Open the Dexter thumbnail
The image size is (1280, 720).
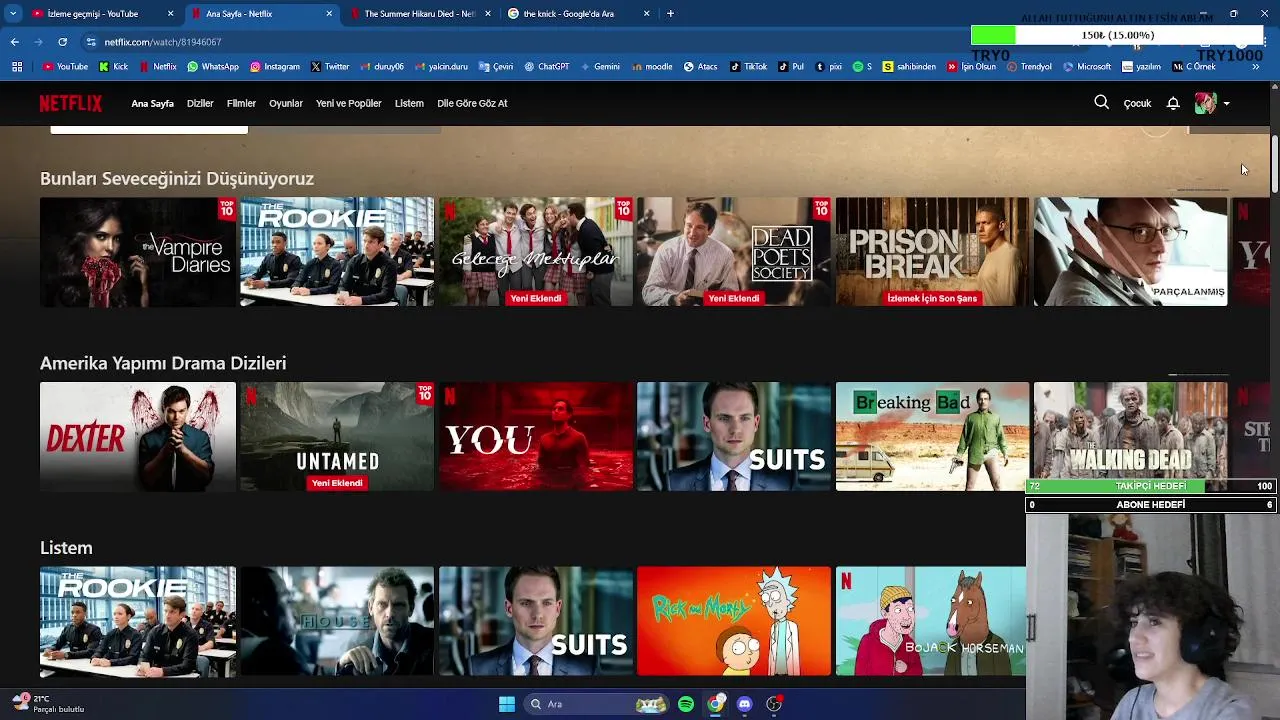click(138, 436)
